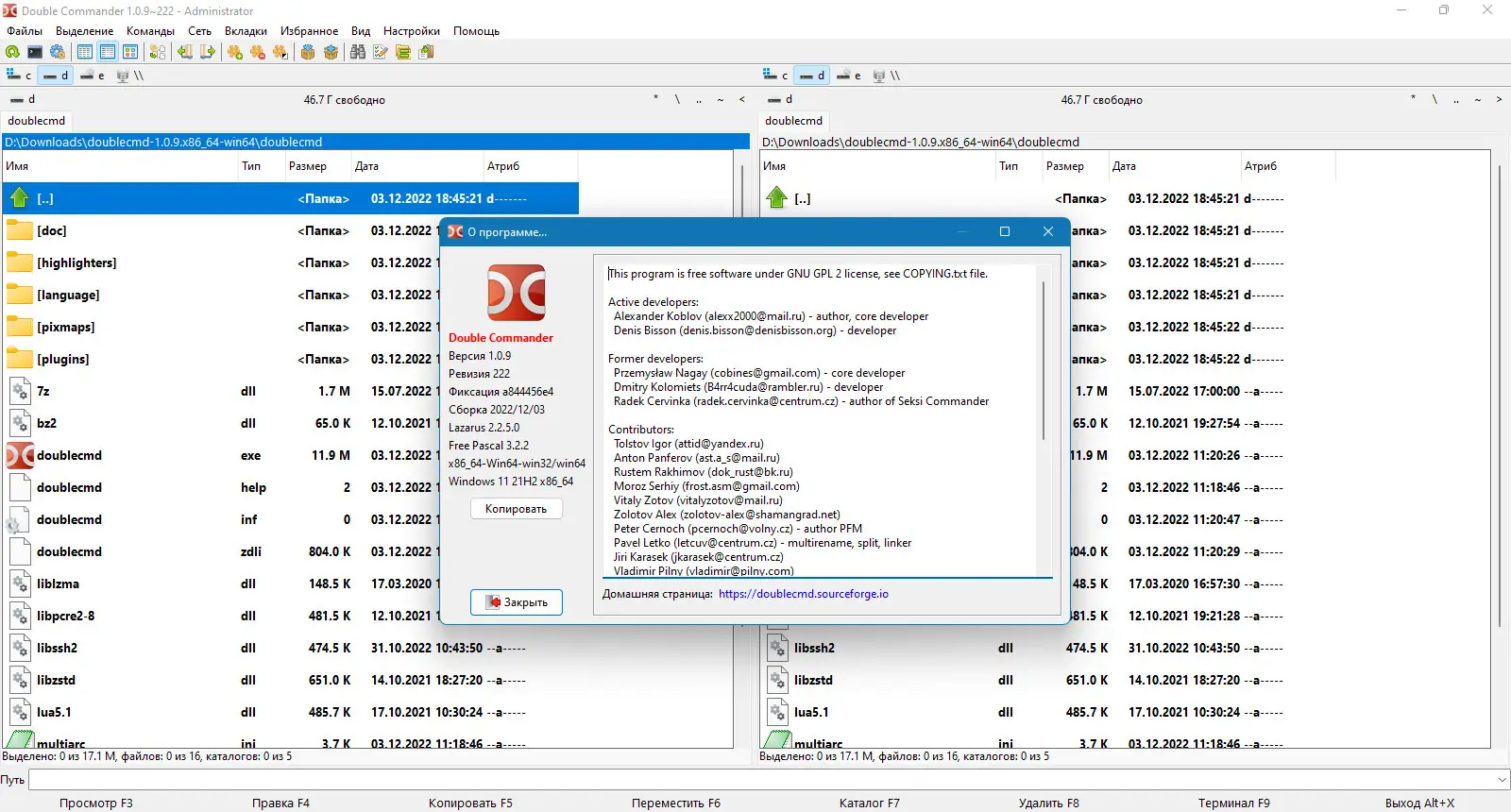Go back using the left arrow toolbar icon
Screen dimensions: 1511x812
coord(185,52)
